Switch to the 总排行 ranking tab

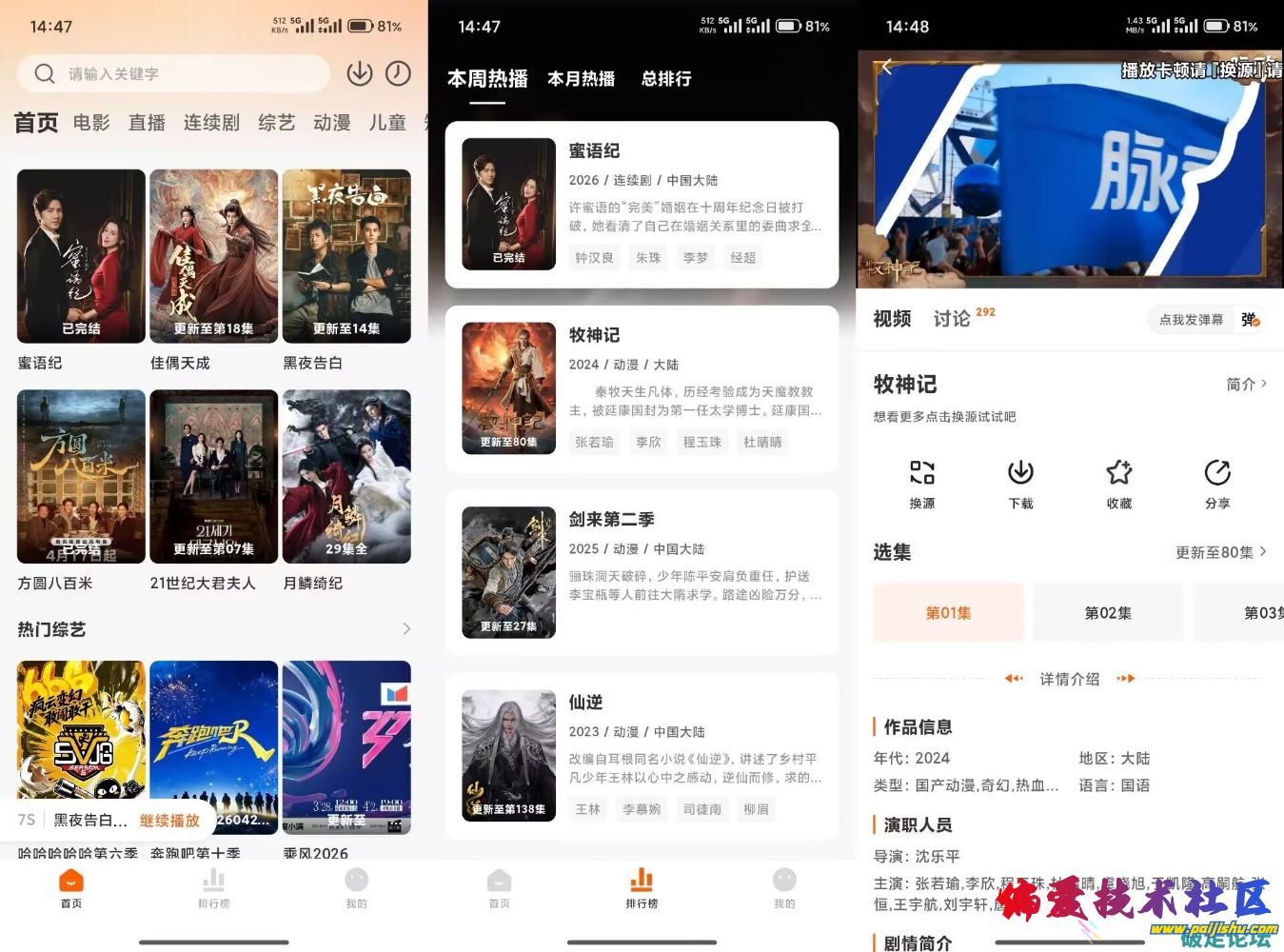pyautogui.click(x=666, y=79)
